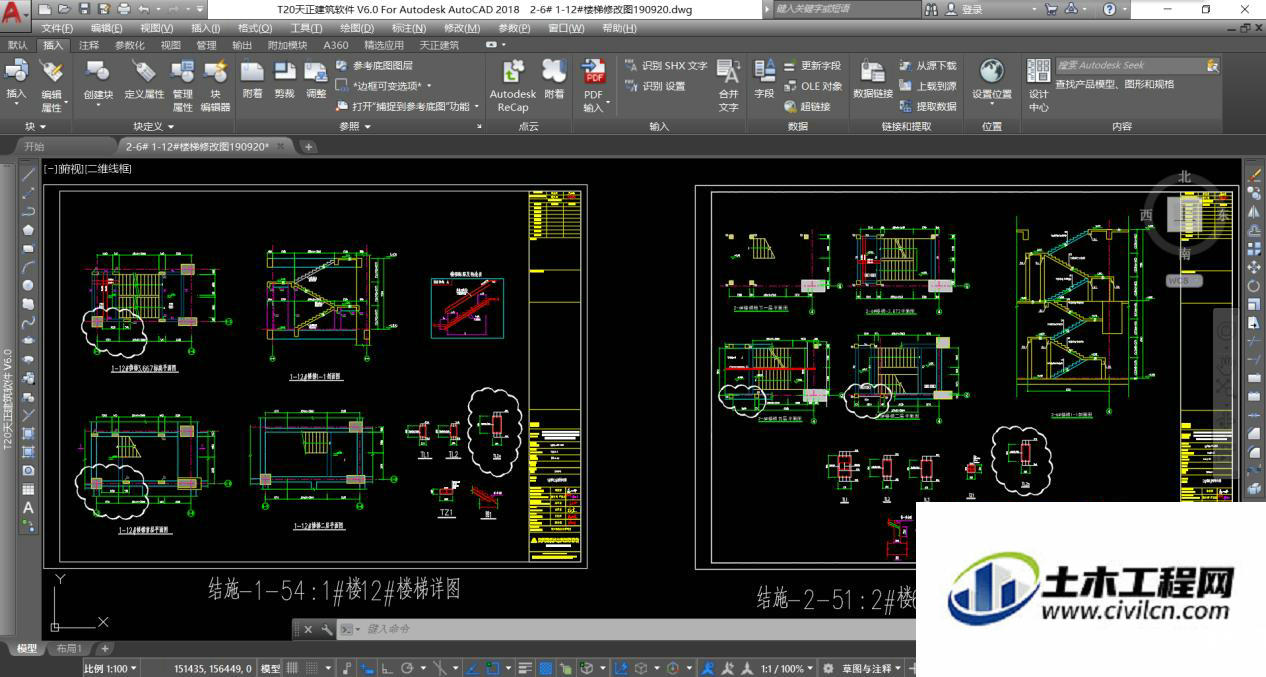
Task: Select the Define Attributes (定义属性) tool
Action: (144, 80)
